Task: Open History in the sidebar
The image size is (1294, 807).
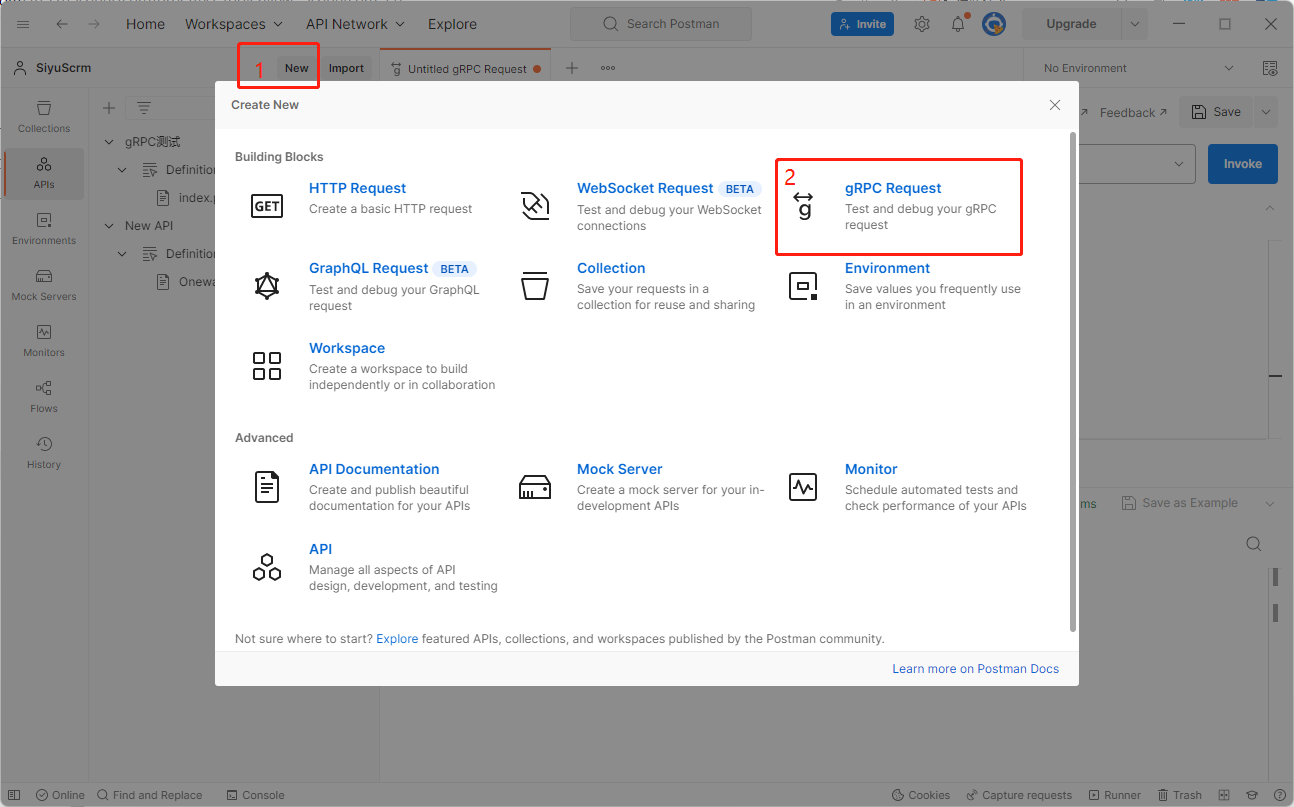Action: 44,452
